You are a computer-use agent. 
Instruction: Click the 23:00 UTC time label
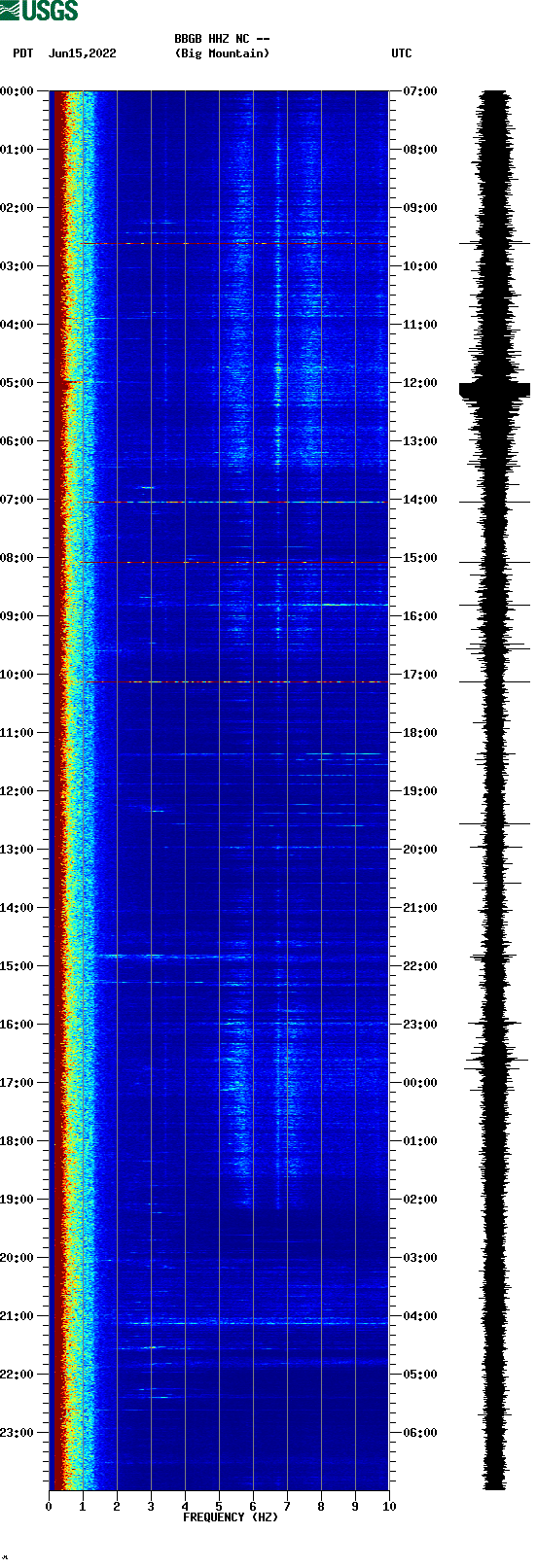(420, 1025)
